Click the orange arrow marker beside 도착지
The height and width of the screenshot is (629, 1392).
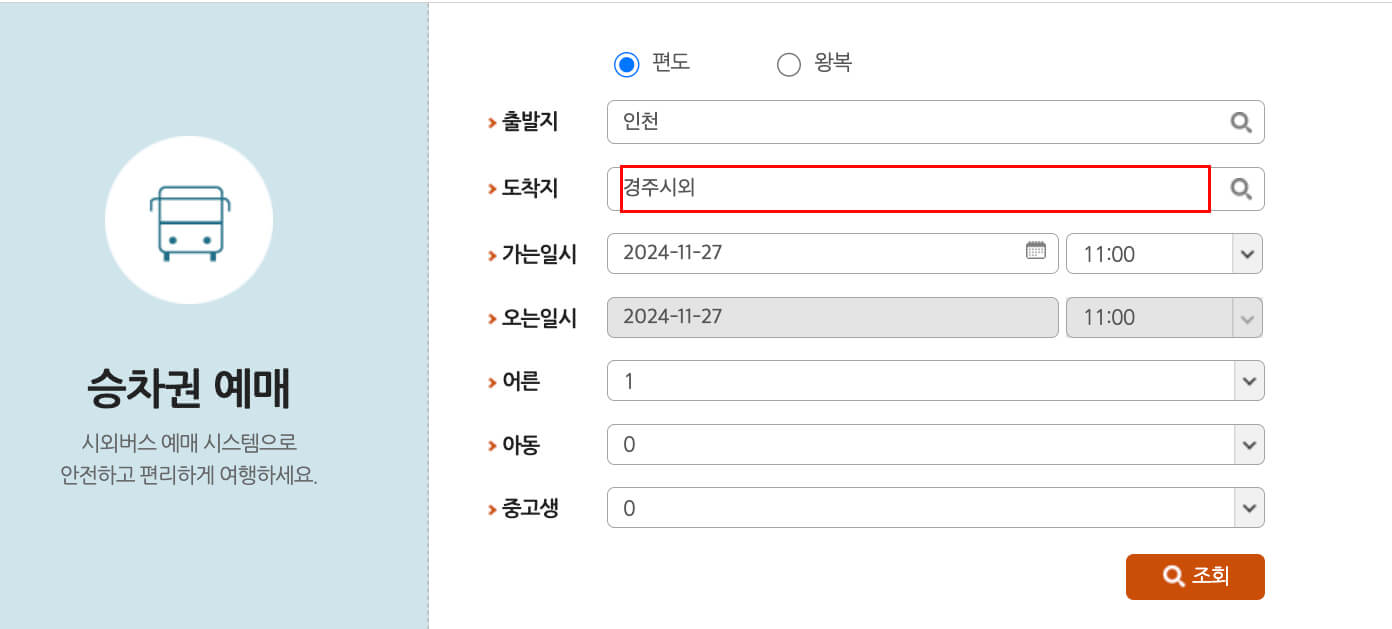492,188
